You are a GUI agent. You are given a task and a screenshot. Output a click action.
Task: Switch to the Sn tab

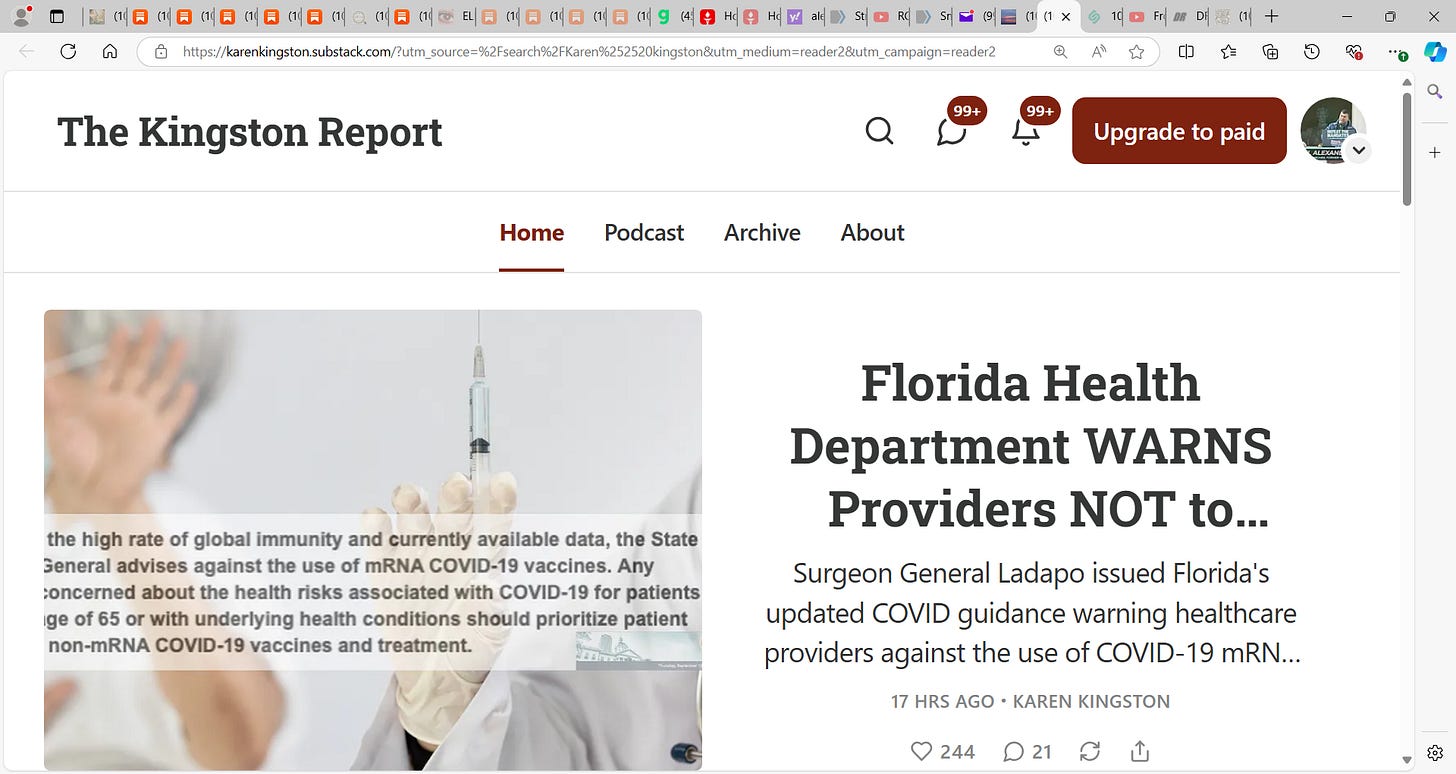pos(934,16)
